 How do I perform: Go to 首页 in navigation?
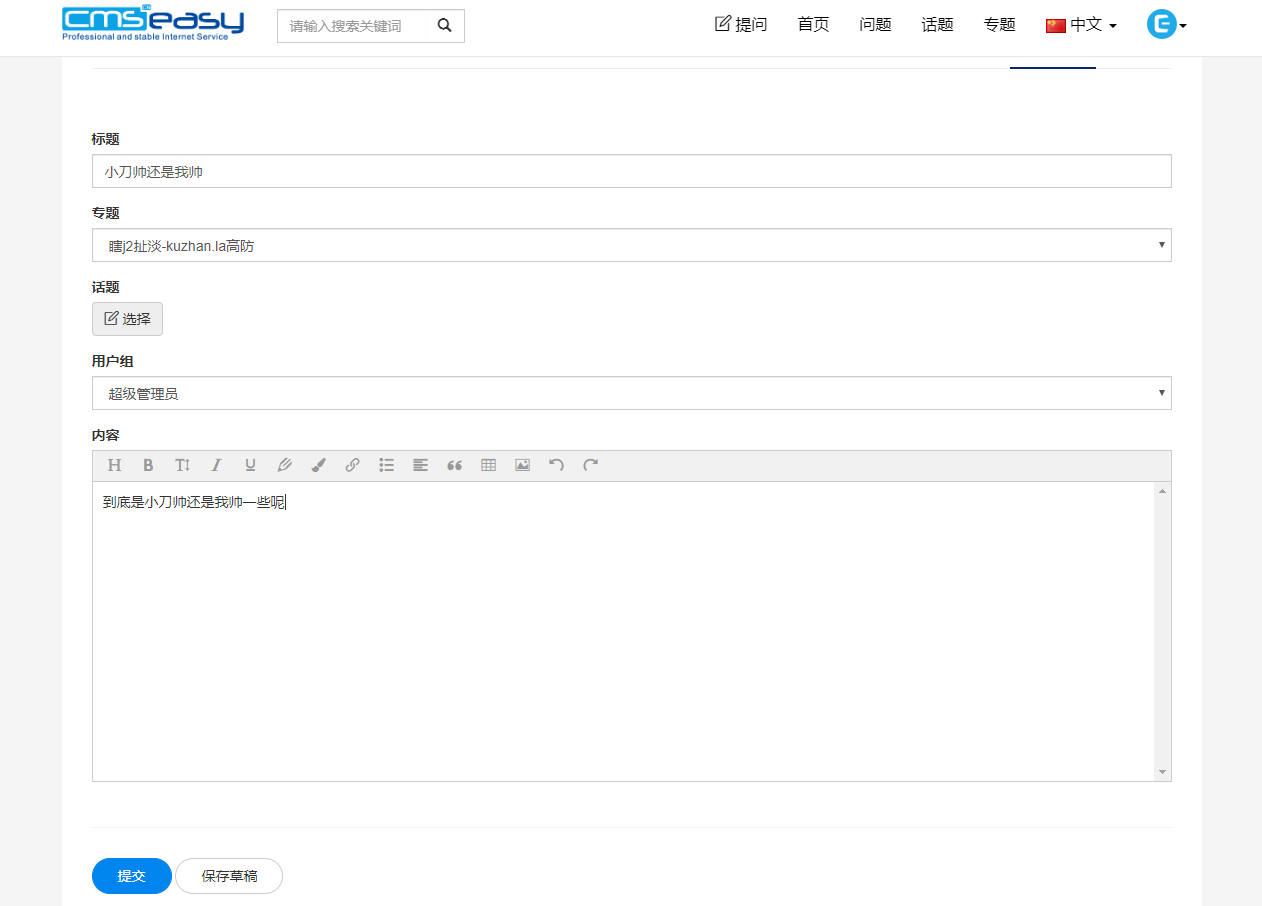pyautogui.click(x=813, y=25)
